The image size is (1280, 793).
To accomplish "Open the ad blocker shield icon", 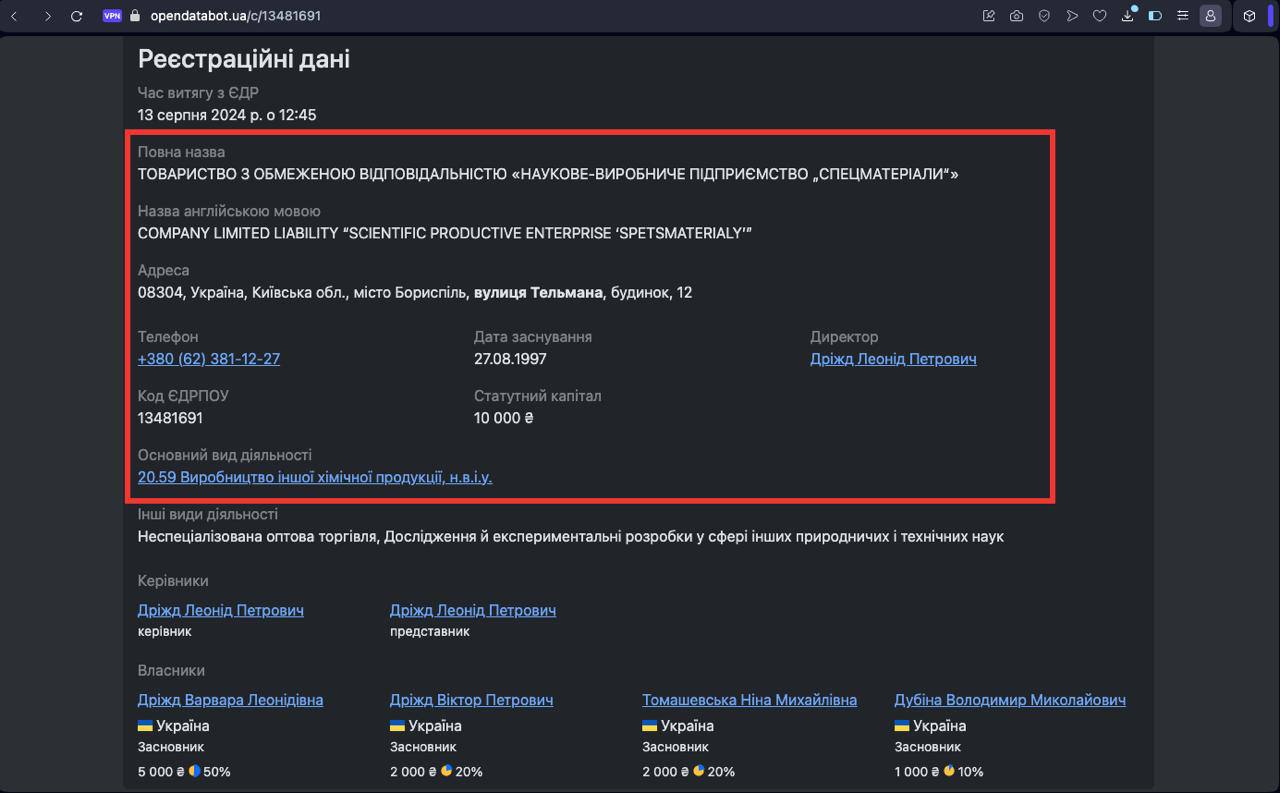I will [x=1044, y=16].
